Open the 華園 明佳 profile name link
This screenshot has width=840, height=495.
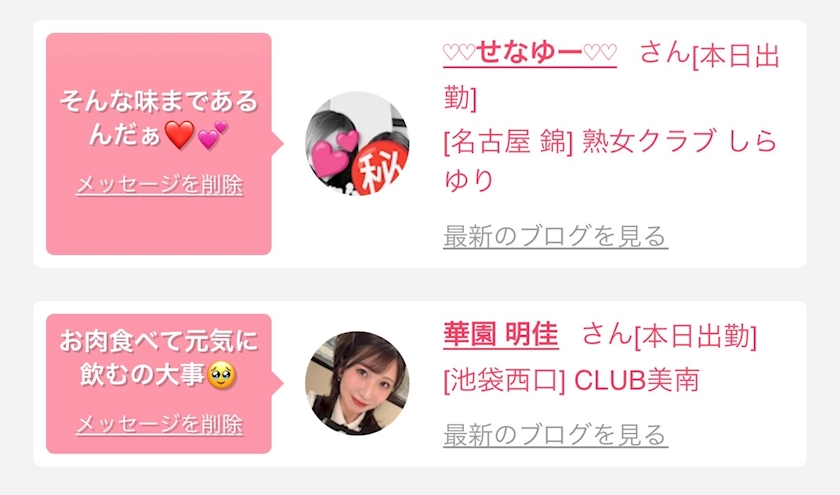click(x=501, y=334)
